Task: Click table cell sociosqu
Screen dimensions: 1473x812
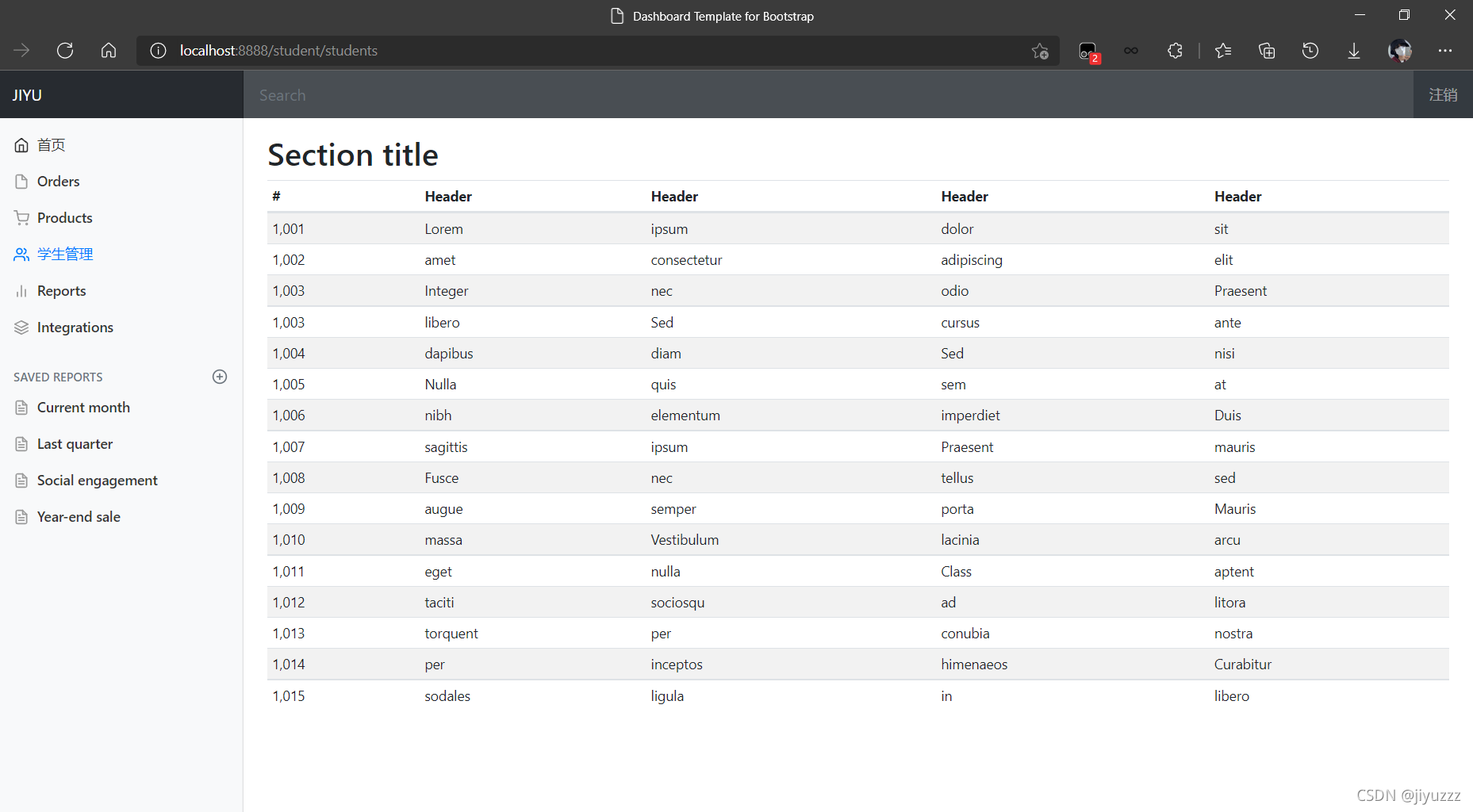Action: pyautogui.click(x=677, y=603)
